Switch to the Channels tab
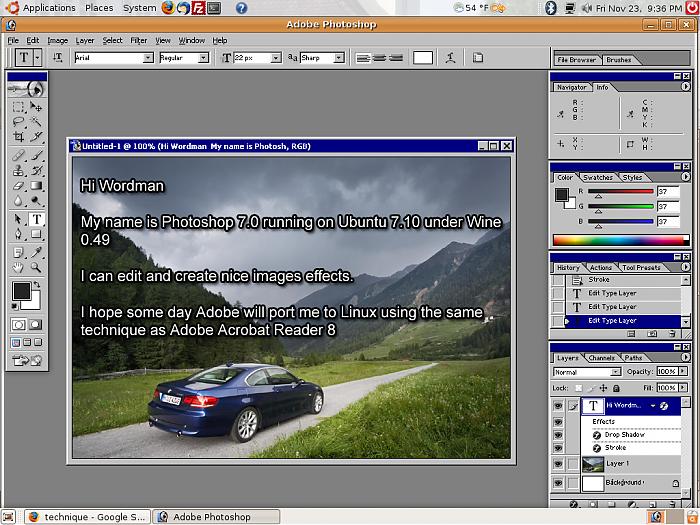The height and width of the screenshot is (525, 700). 601,357
